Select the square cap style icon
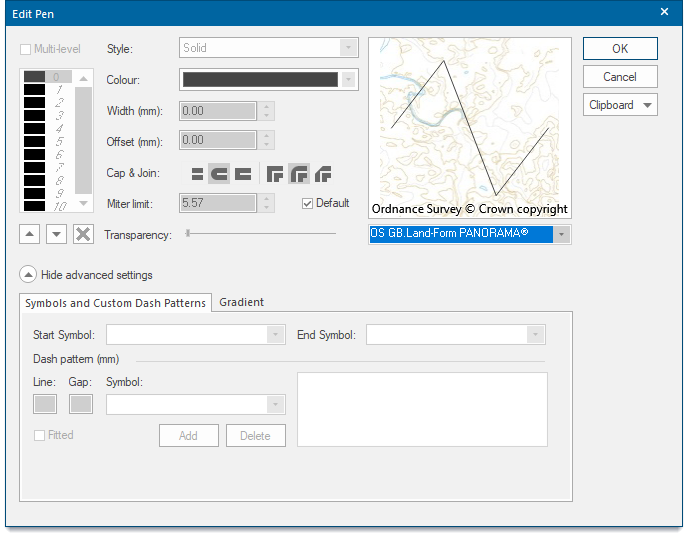 pos(243,174)
